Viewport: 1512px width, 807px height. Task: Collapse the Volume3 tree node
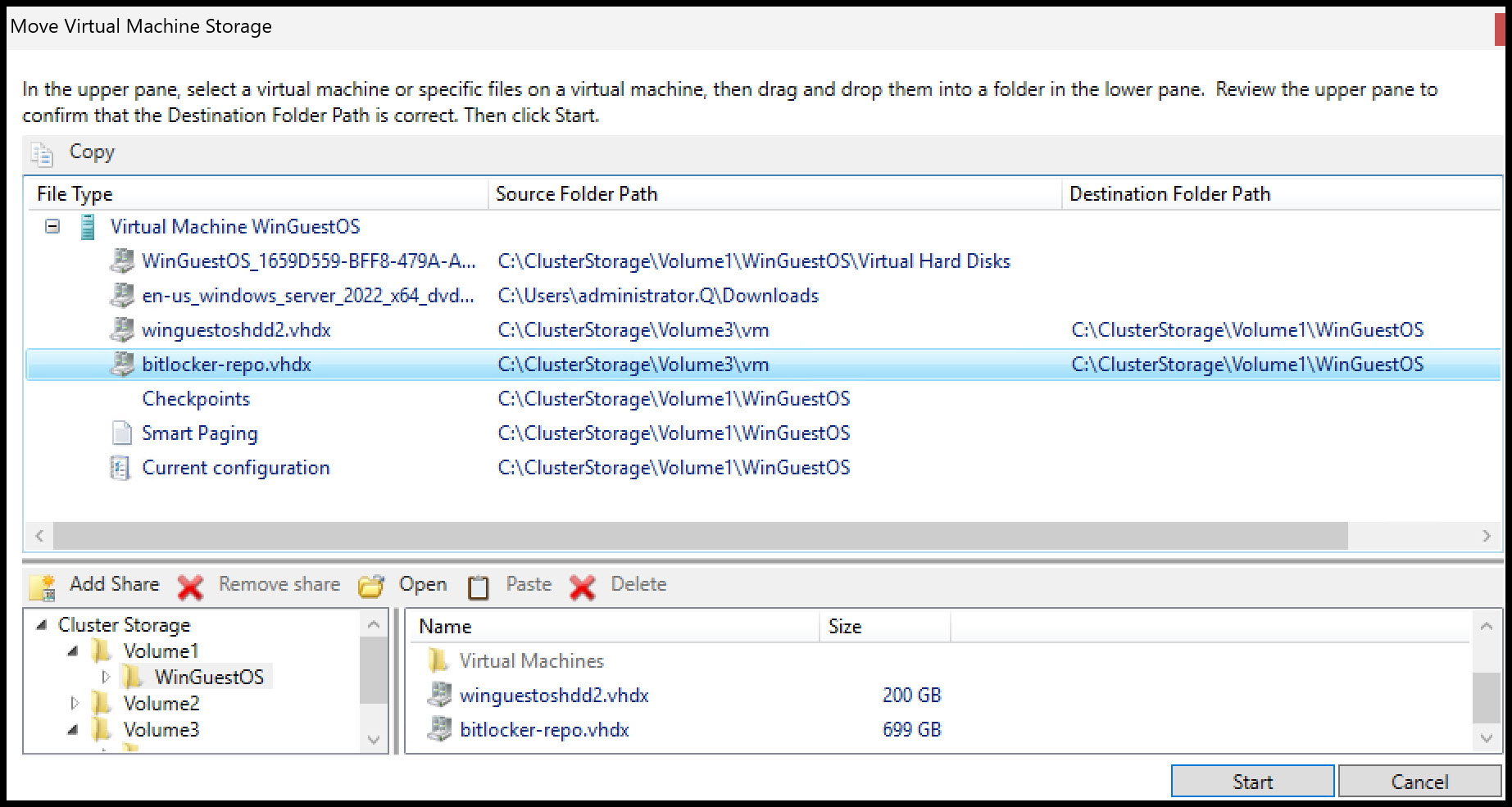73,729
